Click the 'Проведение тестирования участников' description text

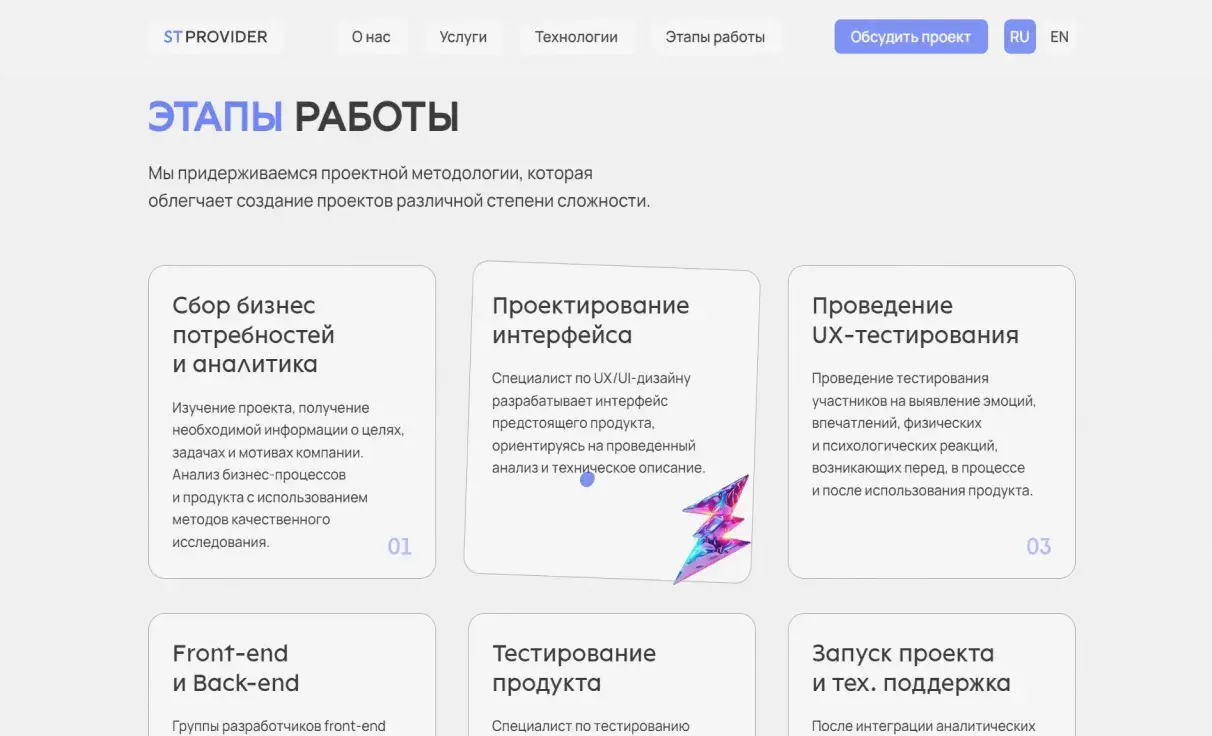[924, 434]
